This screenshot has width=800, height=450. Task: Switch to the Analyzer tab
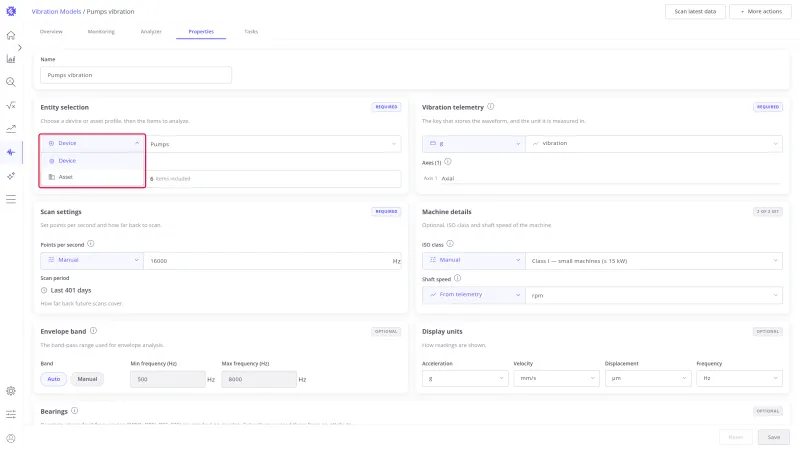pyautogui.click(x=151, y=32)
